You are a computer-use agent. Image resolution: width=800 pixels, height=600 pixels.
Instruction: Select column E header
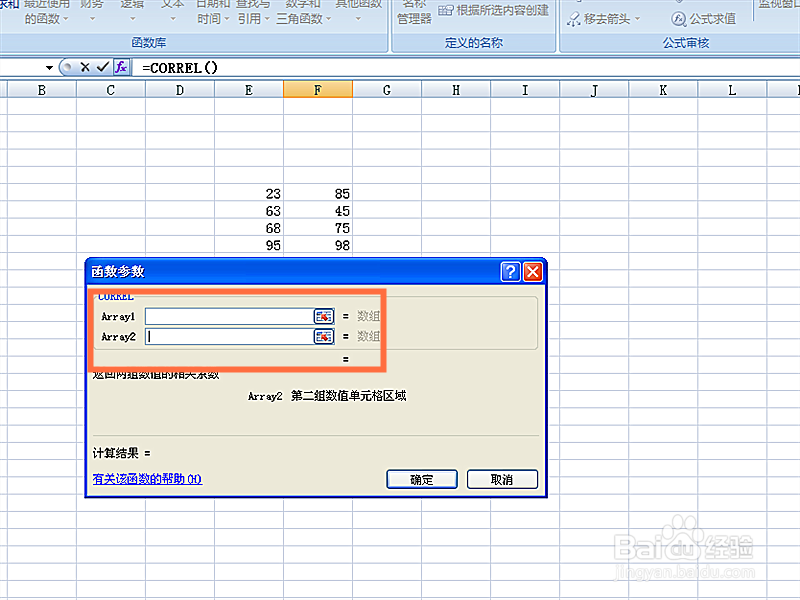coord(249,90)
